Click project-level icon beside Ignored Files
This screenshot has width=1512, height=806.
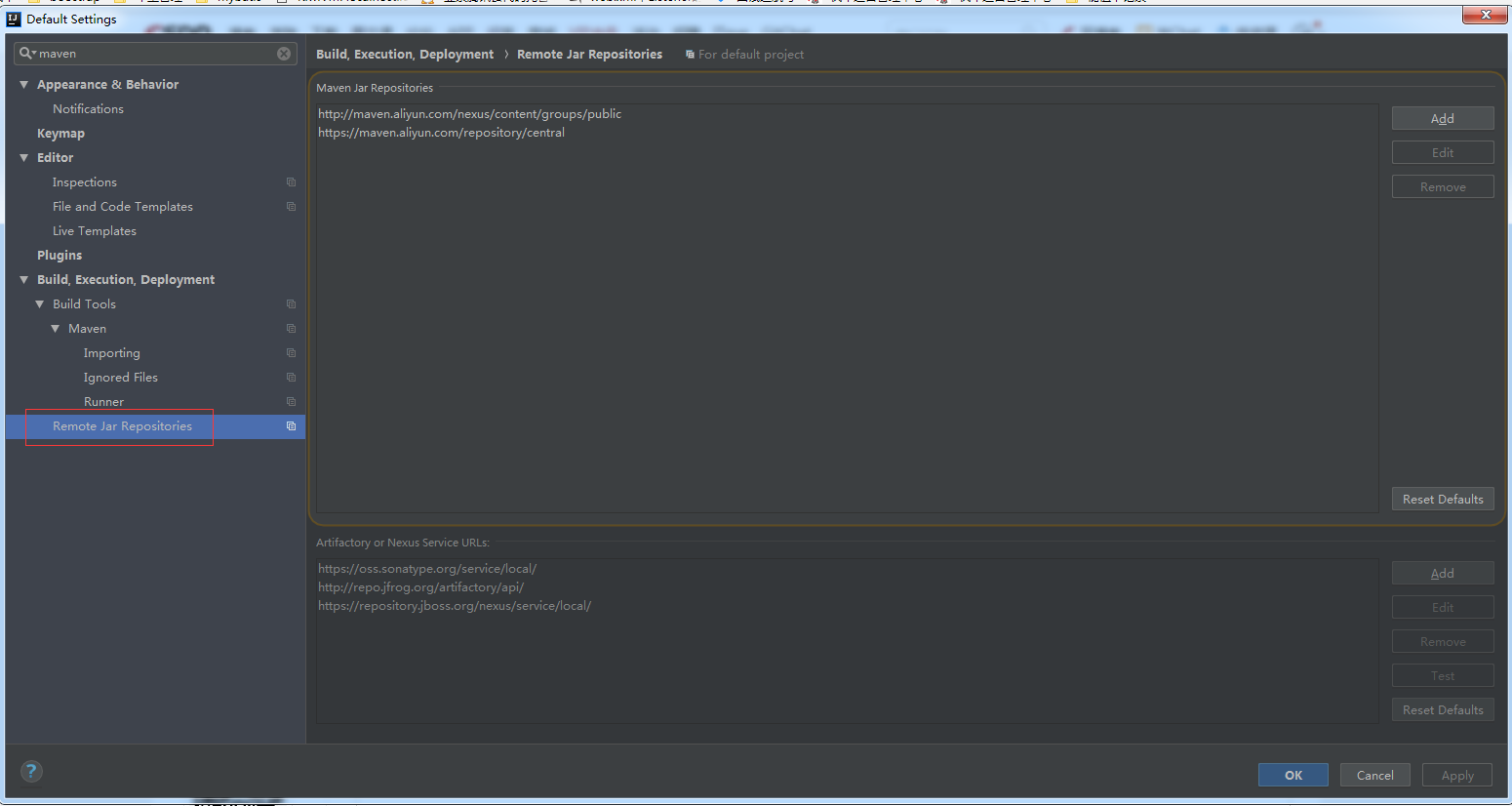291,378
